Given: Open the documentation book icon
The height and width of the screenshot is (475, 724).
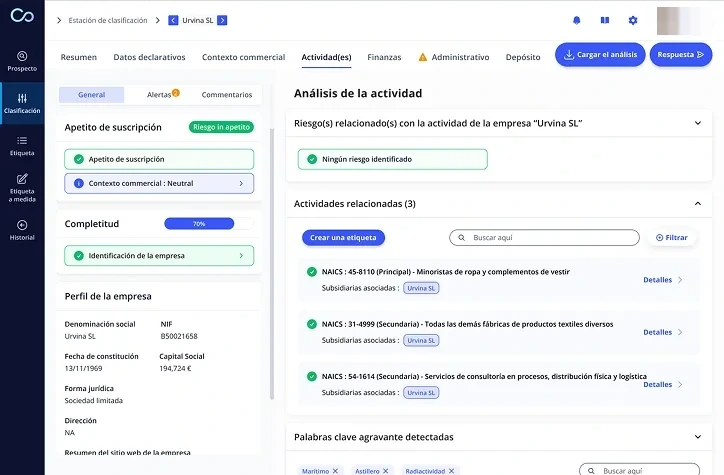Looking at the screenshot, I should coord(604,20).
